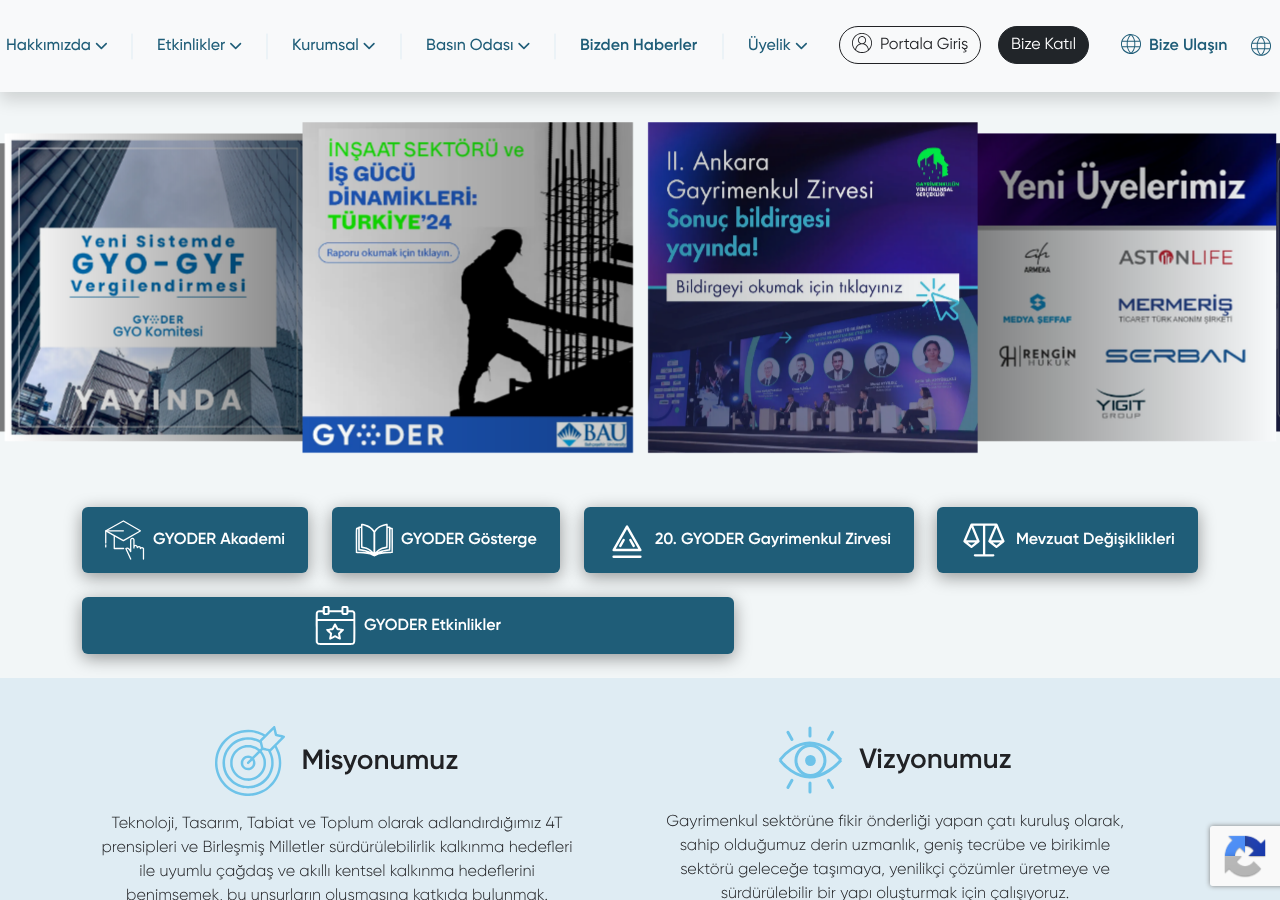Image resolution: width=1280 pixels, height=900 pixels.
Task: Open the İnşaat Sektörü ve İş Gücü Dinamikleri report banner
Action: click(x=468, y=287)
